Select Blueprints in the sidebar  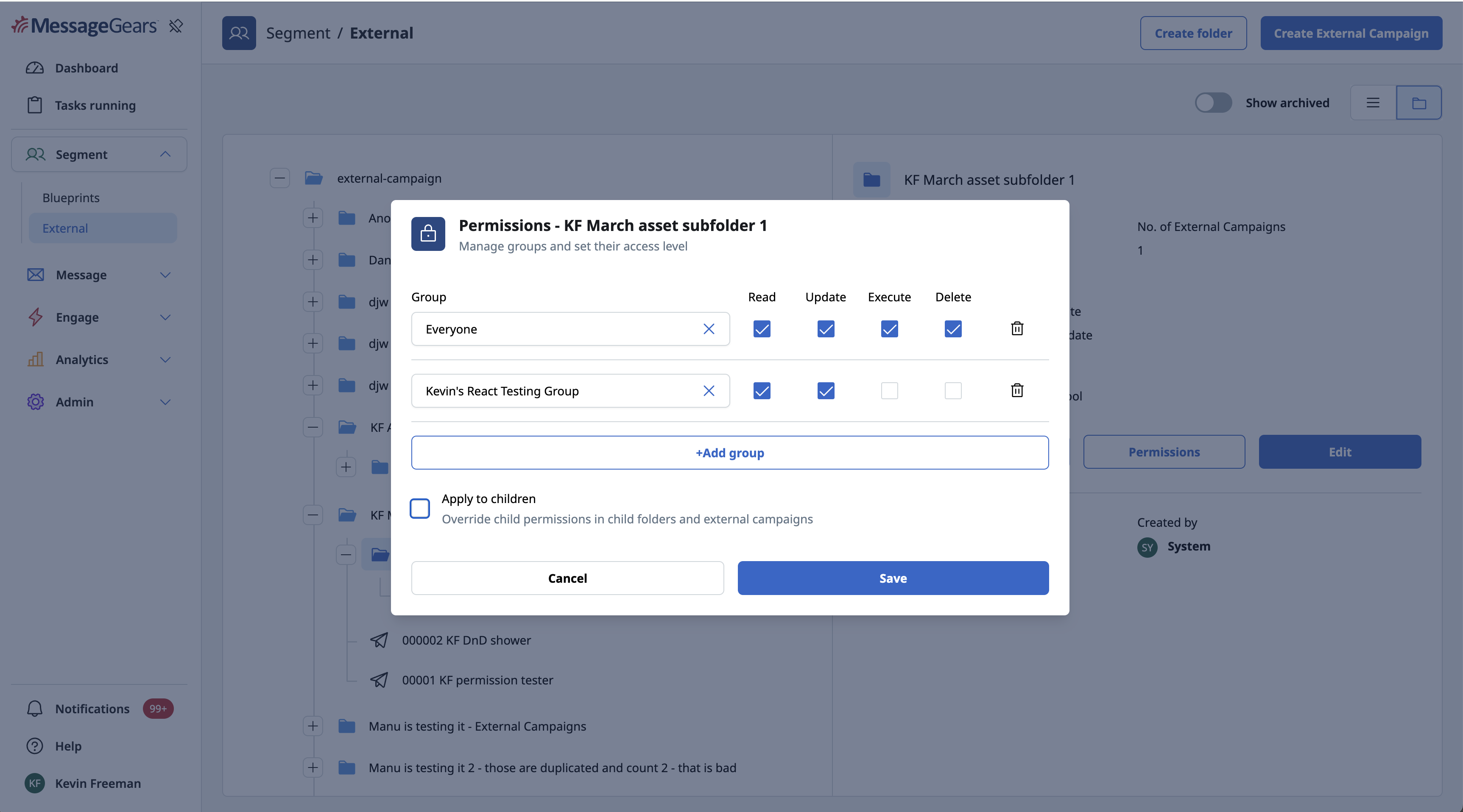pos(70,197)
